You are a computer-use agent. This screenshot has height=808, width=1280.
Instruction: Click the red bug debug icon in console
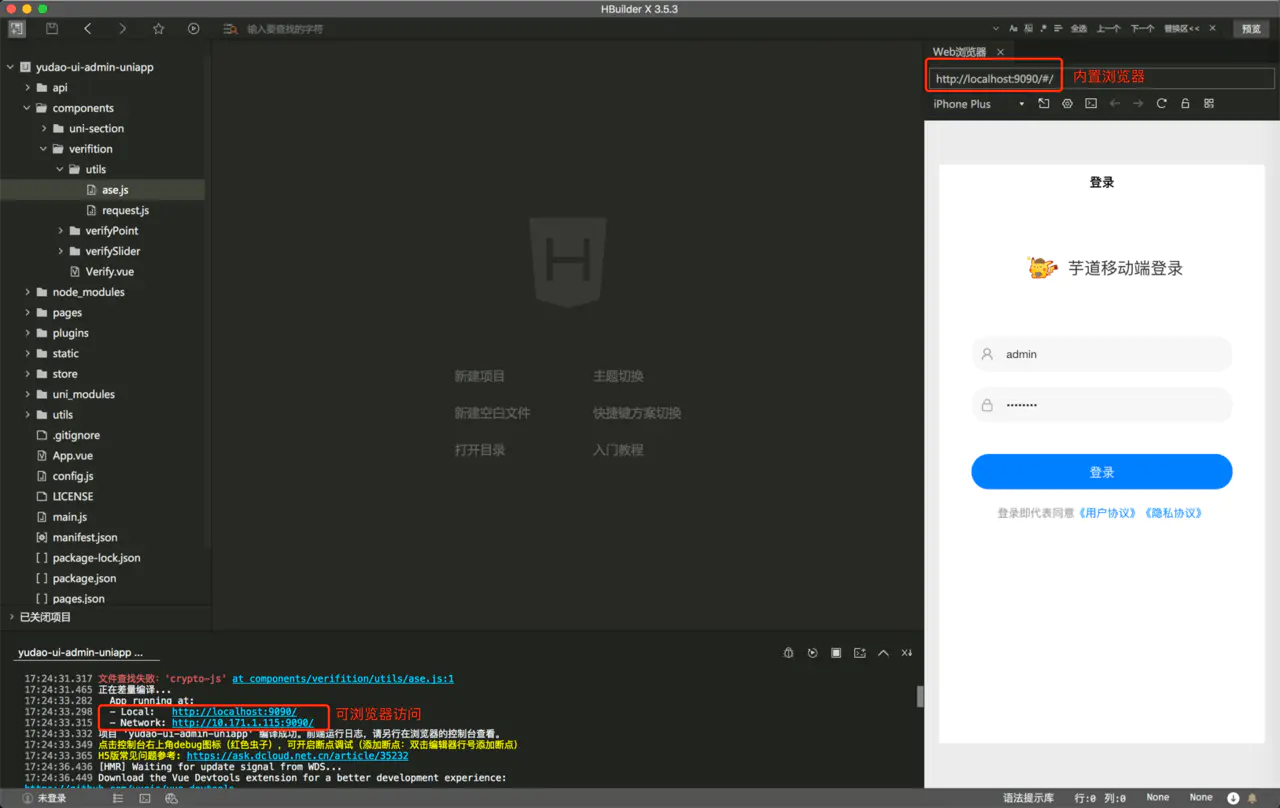[788, 653]
